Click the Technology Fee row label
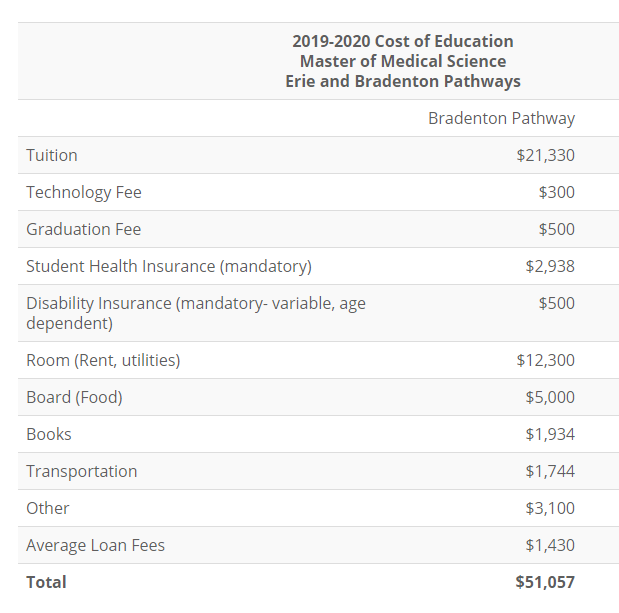Screen dimensions: 619x613 point(84,192)
